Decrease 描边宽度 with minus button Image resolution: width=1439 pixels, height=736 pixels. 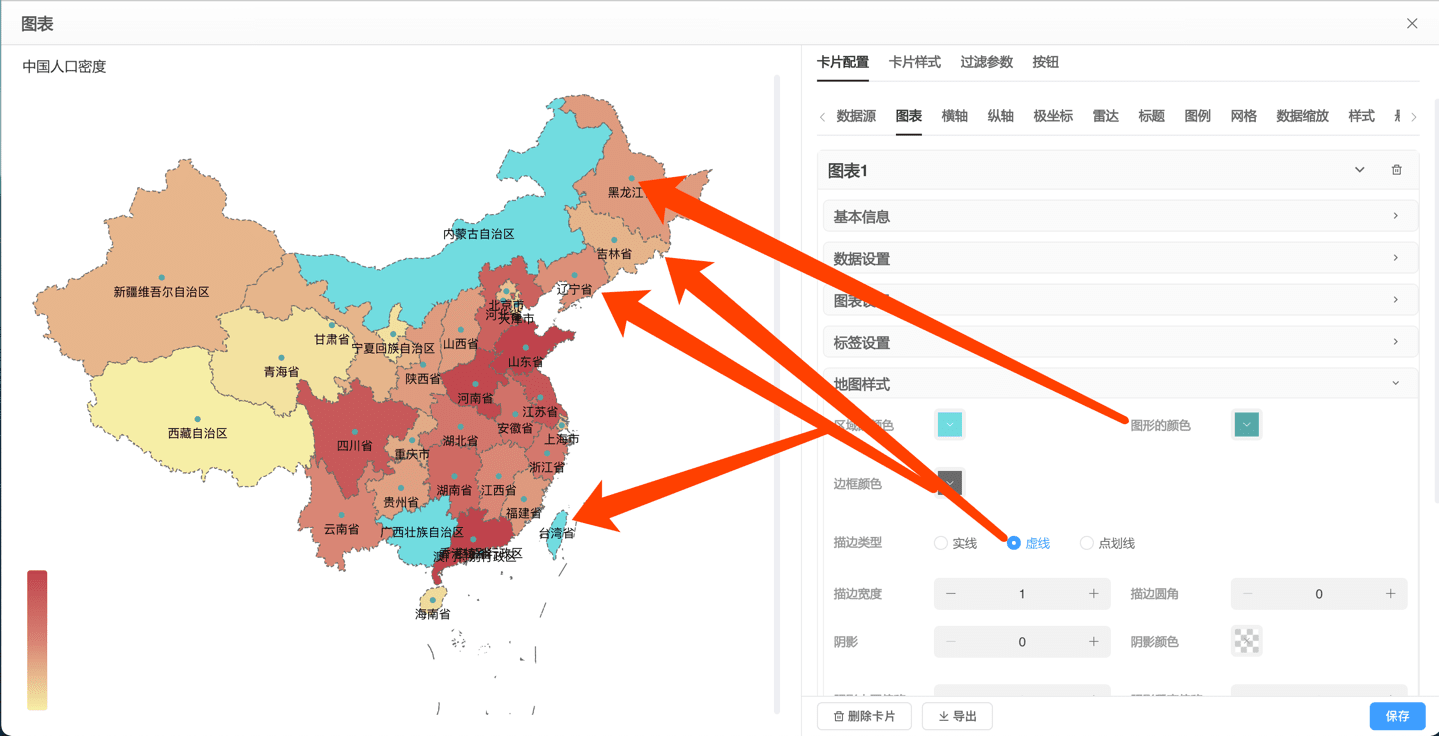tap(951, 594)
